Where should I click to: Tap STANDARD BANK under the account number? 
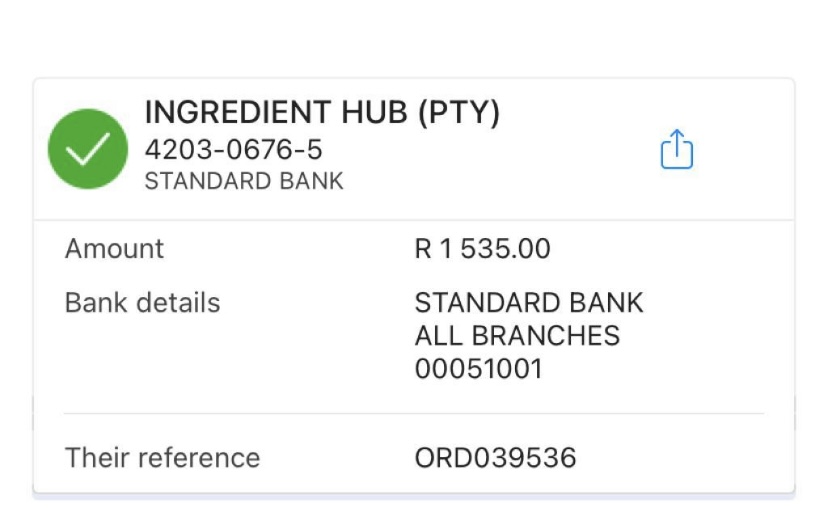point(244,181)
